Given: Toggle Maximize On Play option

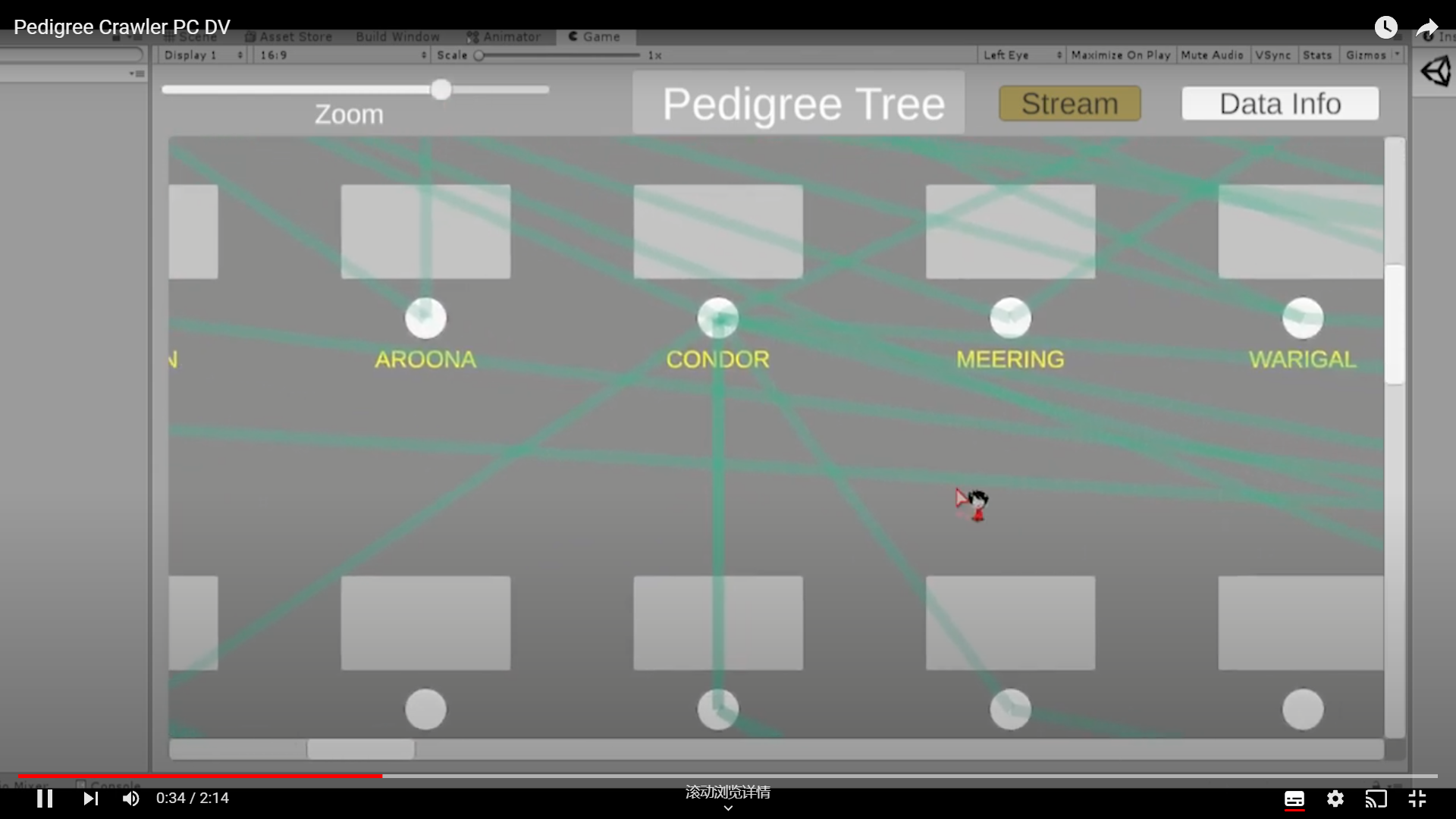Looking at the screenshot, I should point(1121,55).
